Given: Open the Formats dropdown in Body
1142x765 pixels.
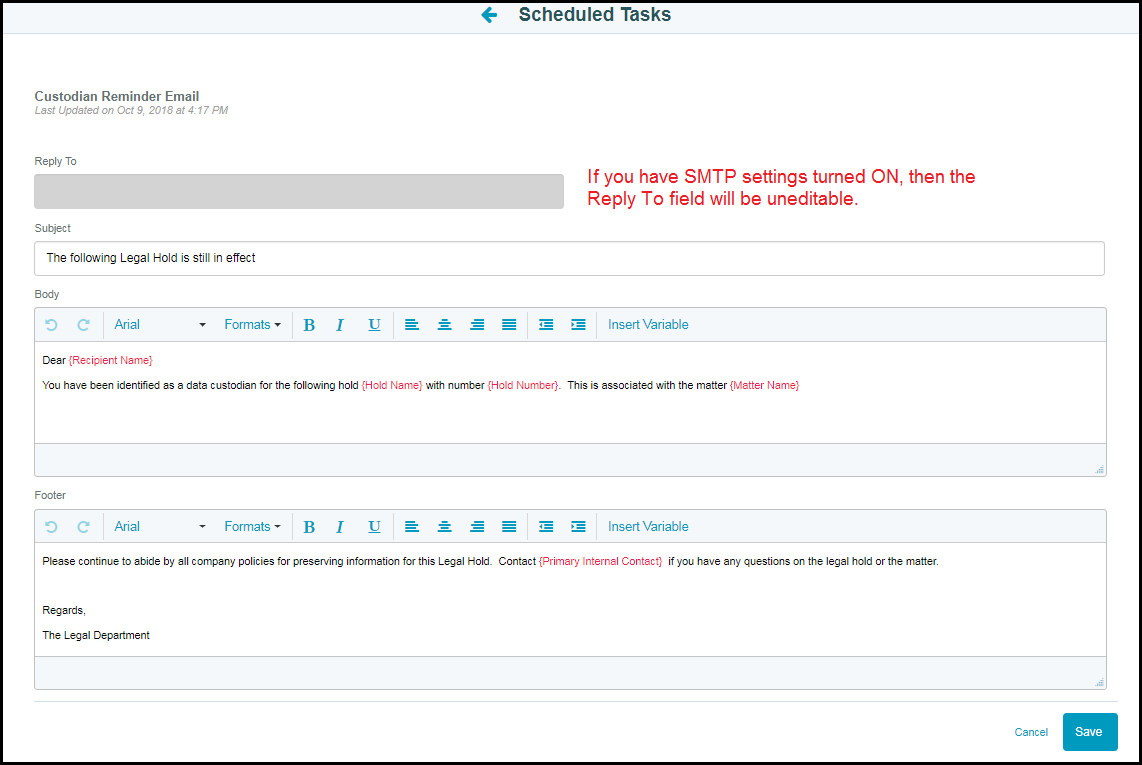Looking at the screenshot, I should click(x=252, y=325).
